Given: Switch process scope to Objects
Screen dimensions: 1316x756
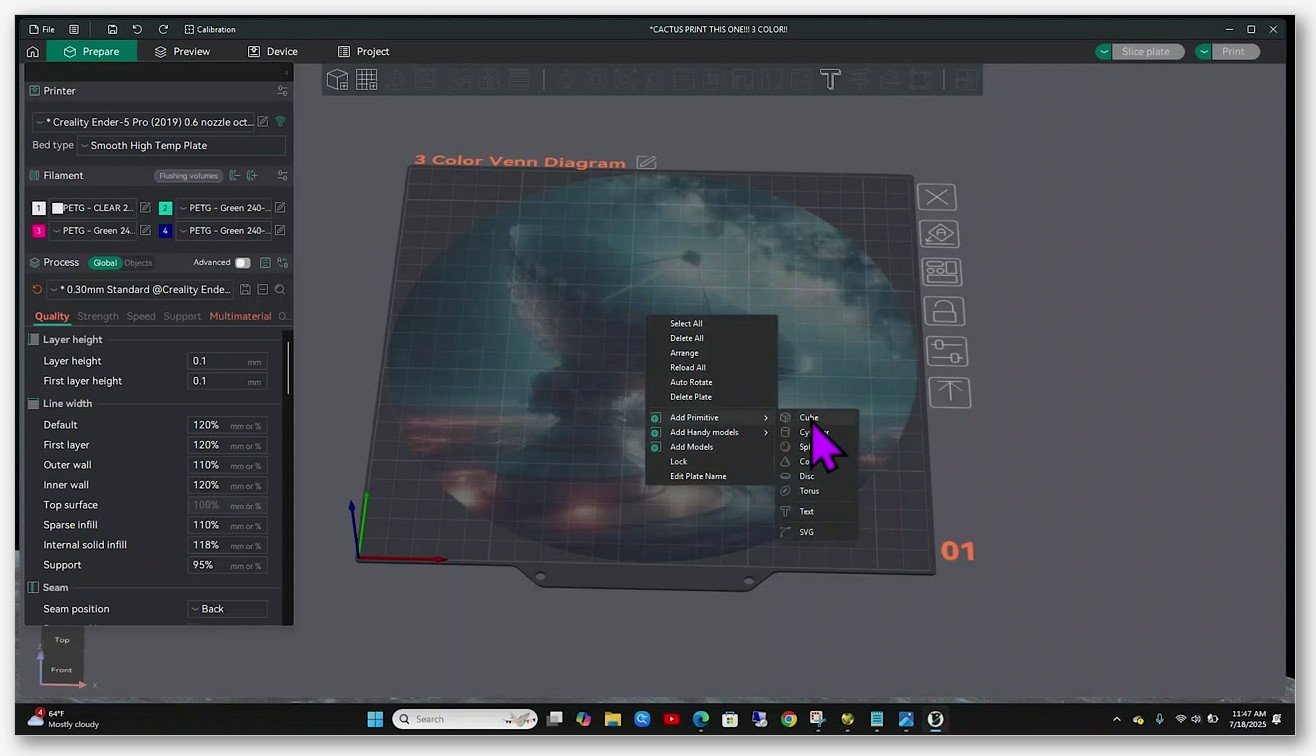Looking at the screenshot, I should point(138,263).
